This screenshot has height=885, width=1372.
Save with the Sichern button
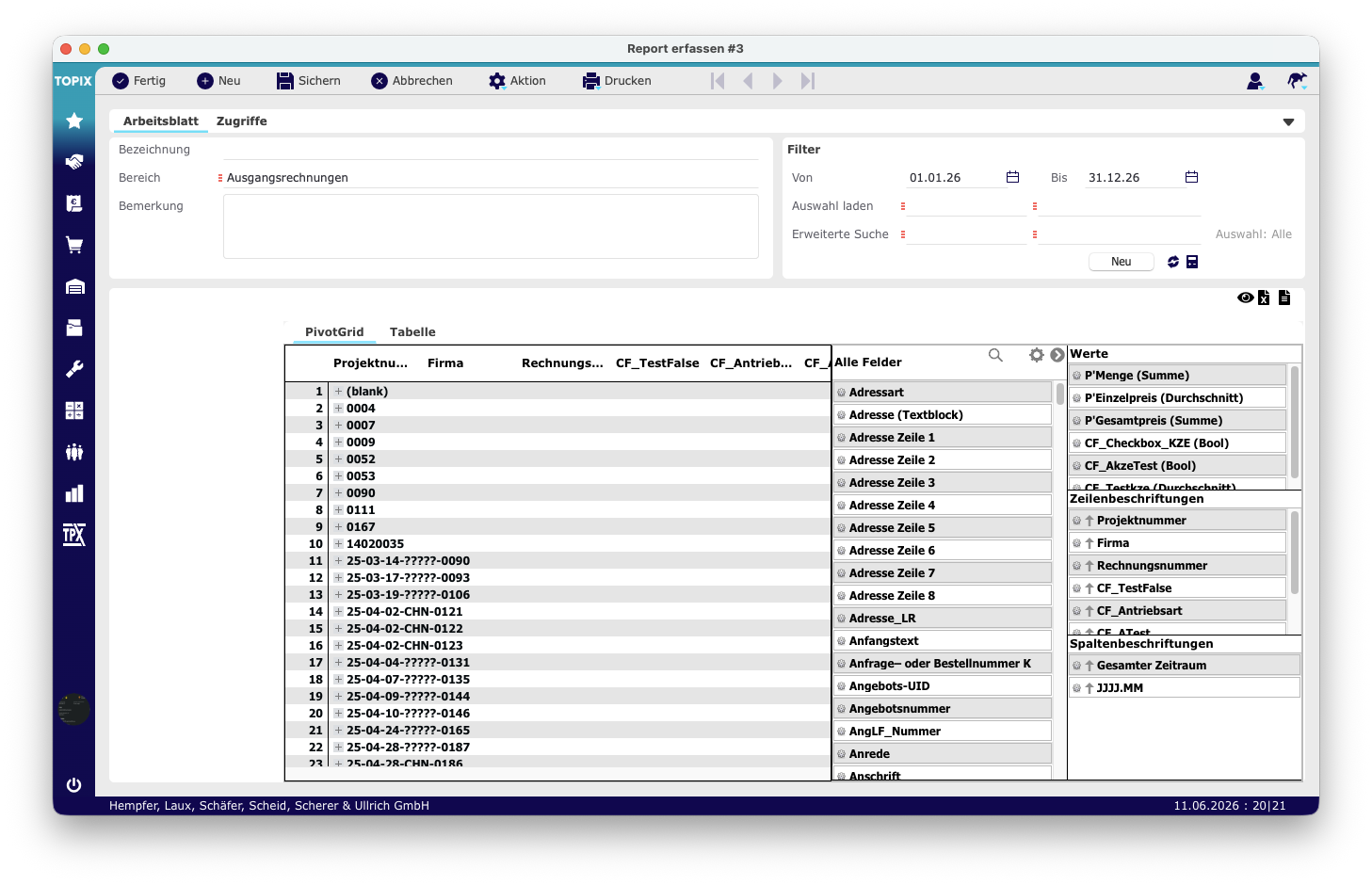point(309,81)
